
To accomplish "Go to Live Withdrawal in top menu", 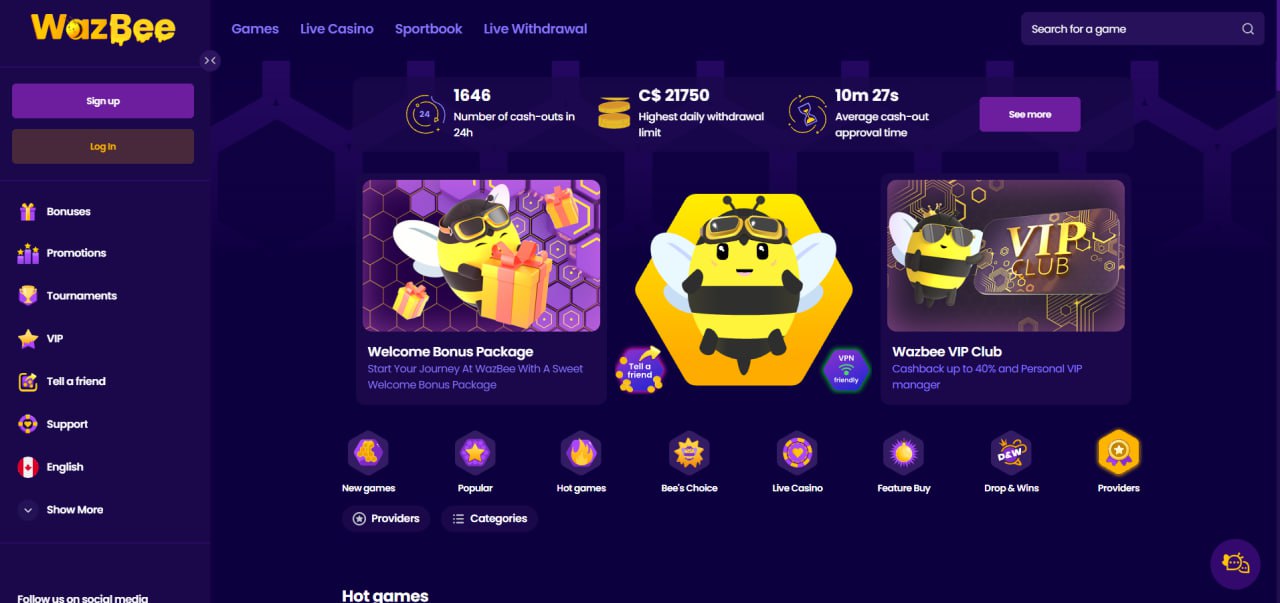I will click(x=535, y=29).
